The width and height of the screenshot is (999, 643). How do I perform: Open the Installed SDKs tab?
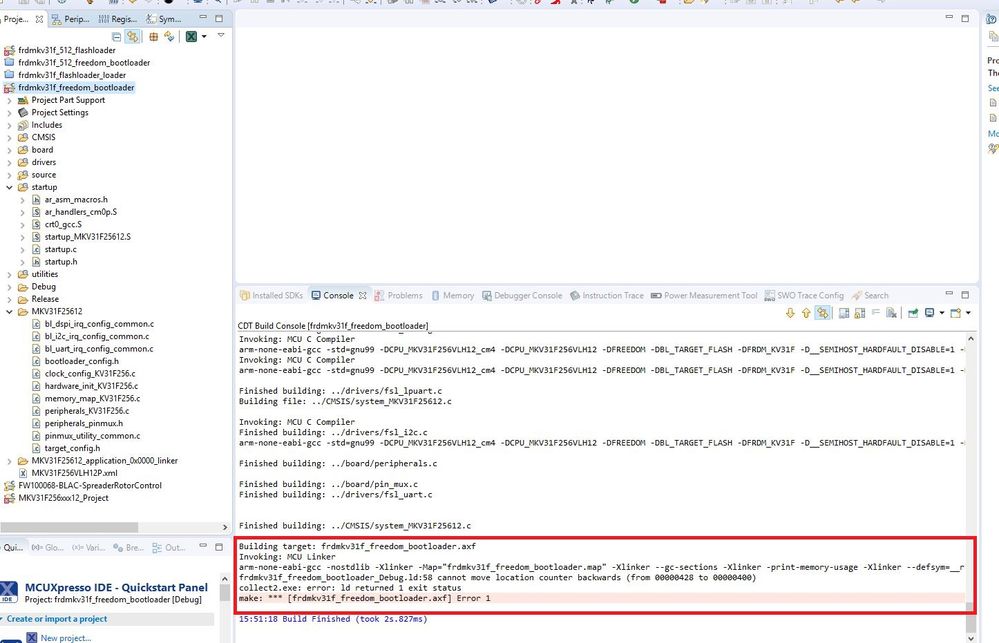click(x=271, y=296)
